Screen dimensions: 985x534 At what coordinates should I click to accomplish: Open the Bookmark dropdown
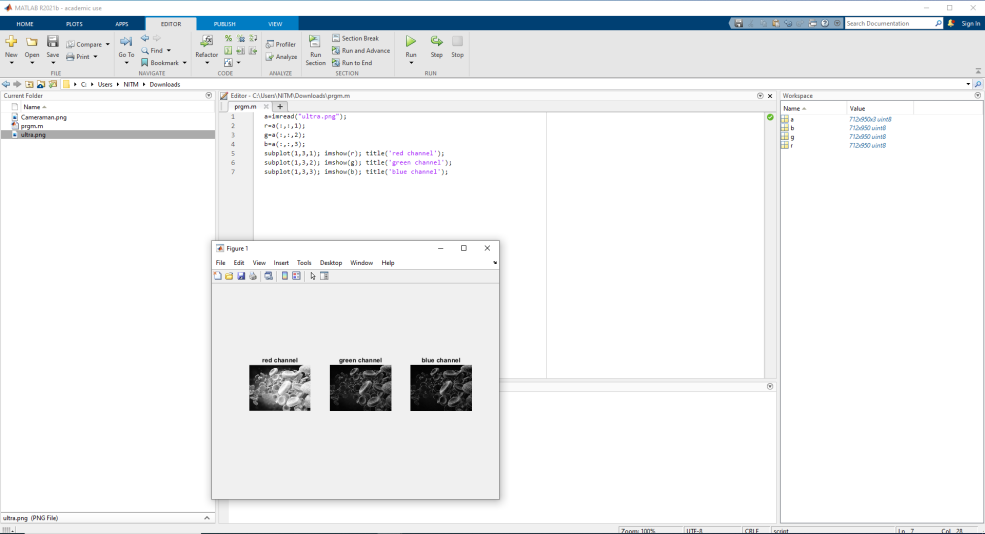tap(184, 63)
